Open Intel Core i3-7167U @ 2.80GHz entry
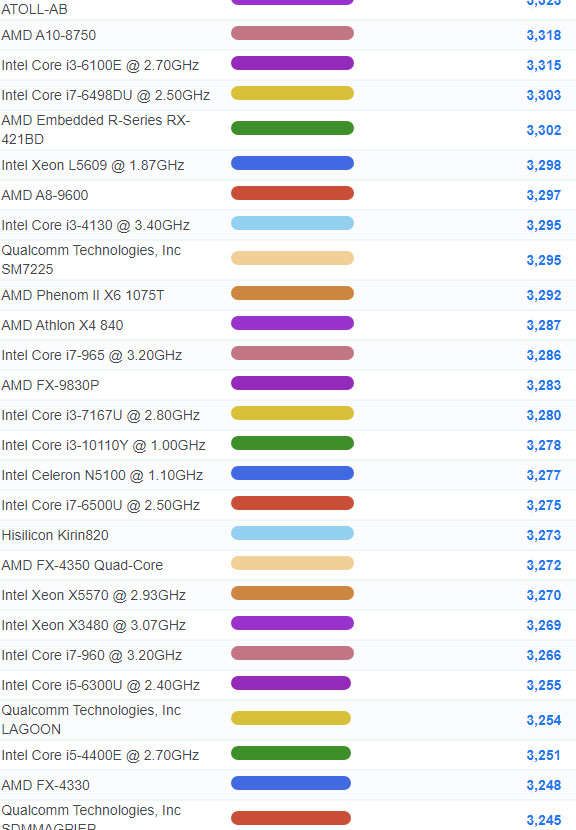Image resolution: width=576 pixels, height=830 pixels. [x=101, y=416]
